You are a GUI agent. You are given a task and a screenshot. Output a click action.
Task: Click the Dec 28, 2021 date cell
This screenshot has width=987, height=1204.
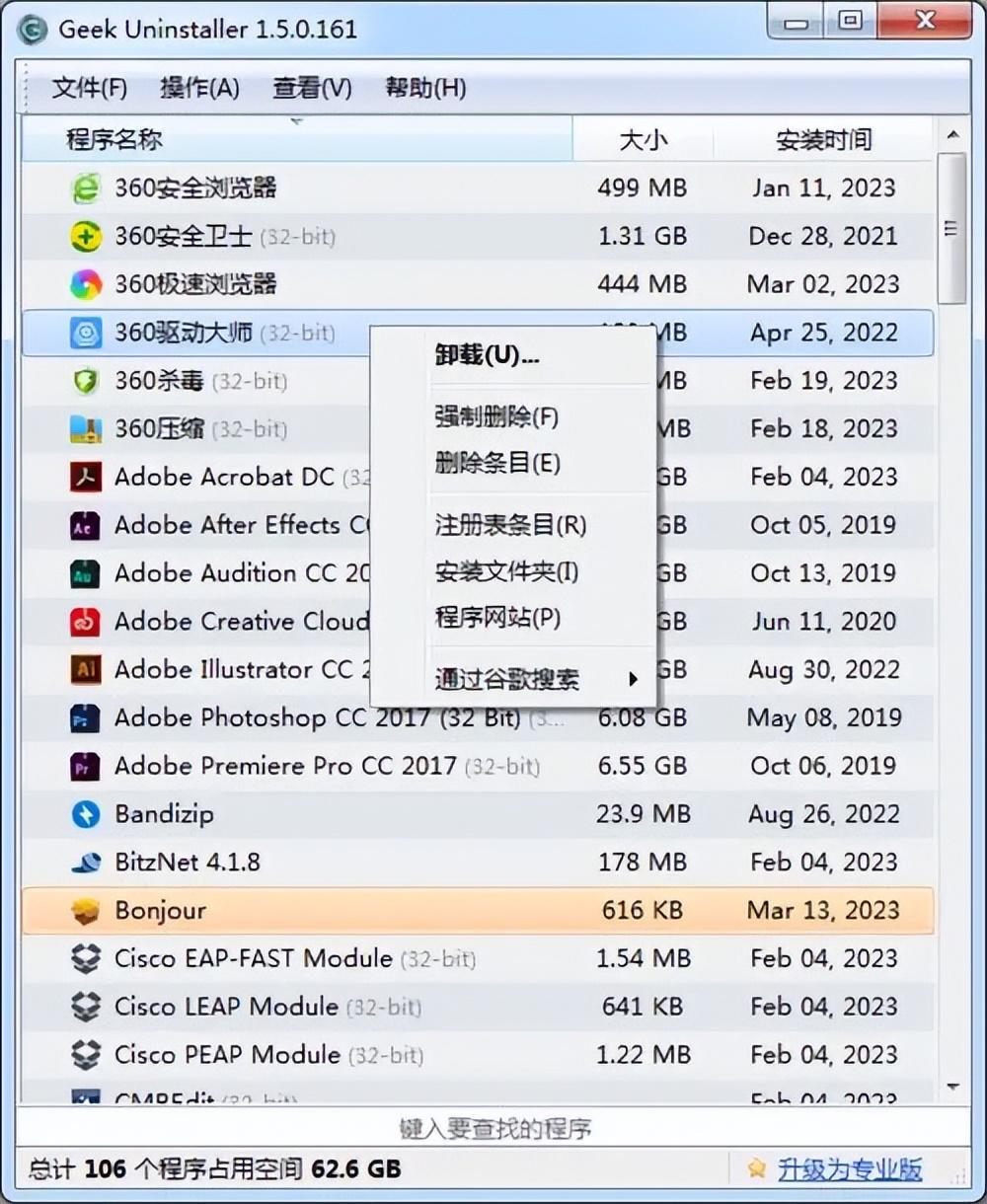tap(823, 236)
